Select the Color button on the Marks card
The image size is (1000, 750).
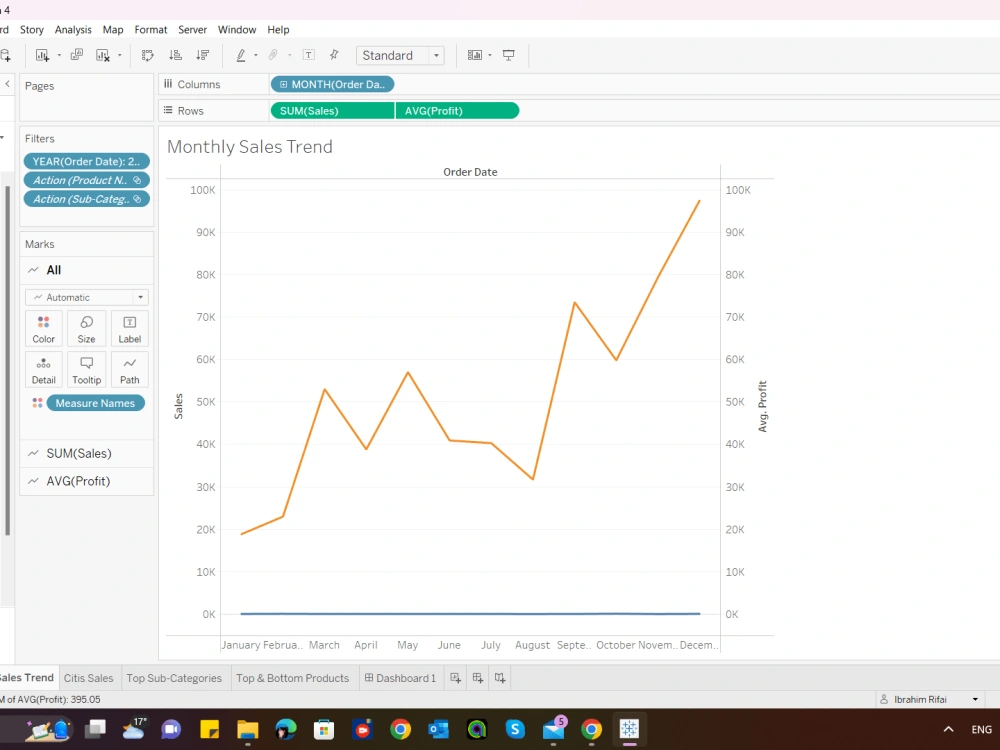click(x=43, y=328)
